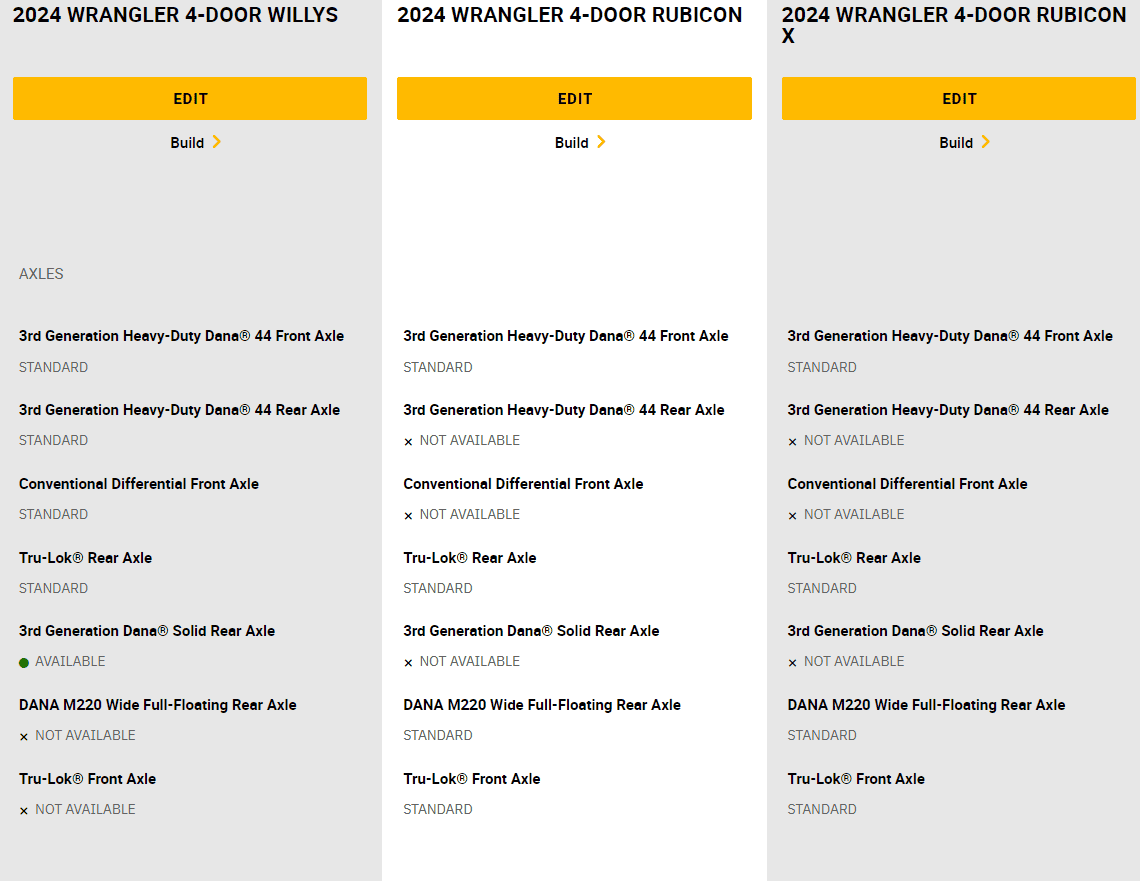Click X icon for Rubicon X Dana 44 Rear Axle
The height and width of the screenshot is (881, 1140).
792,441
